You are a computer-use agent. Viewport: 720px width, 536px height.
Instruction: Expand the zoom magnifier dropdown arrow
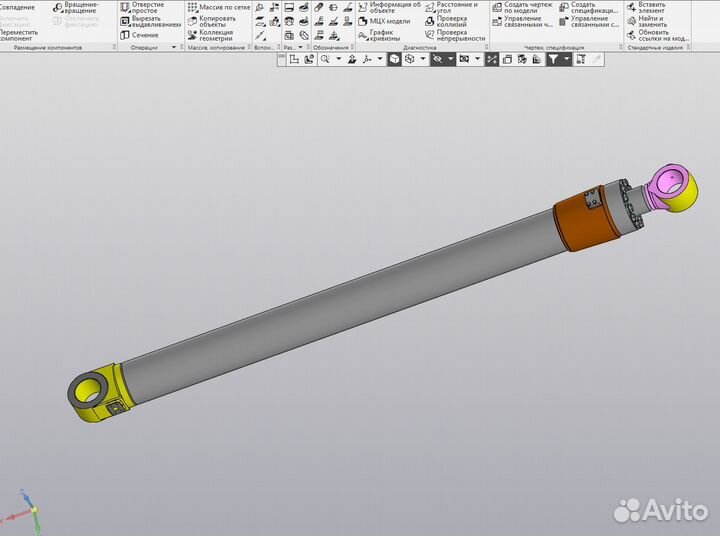[338, 60]
